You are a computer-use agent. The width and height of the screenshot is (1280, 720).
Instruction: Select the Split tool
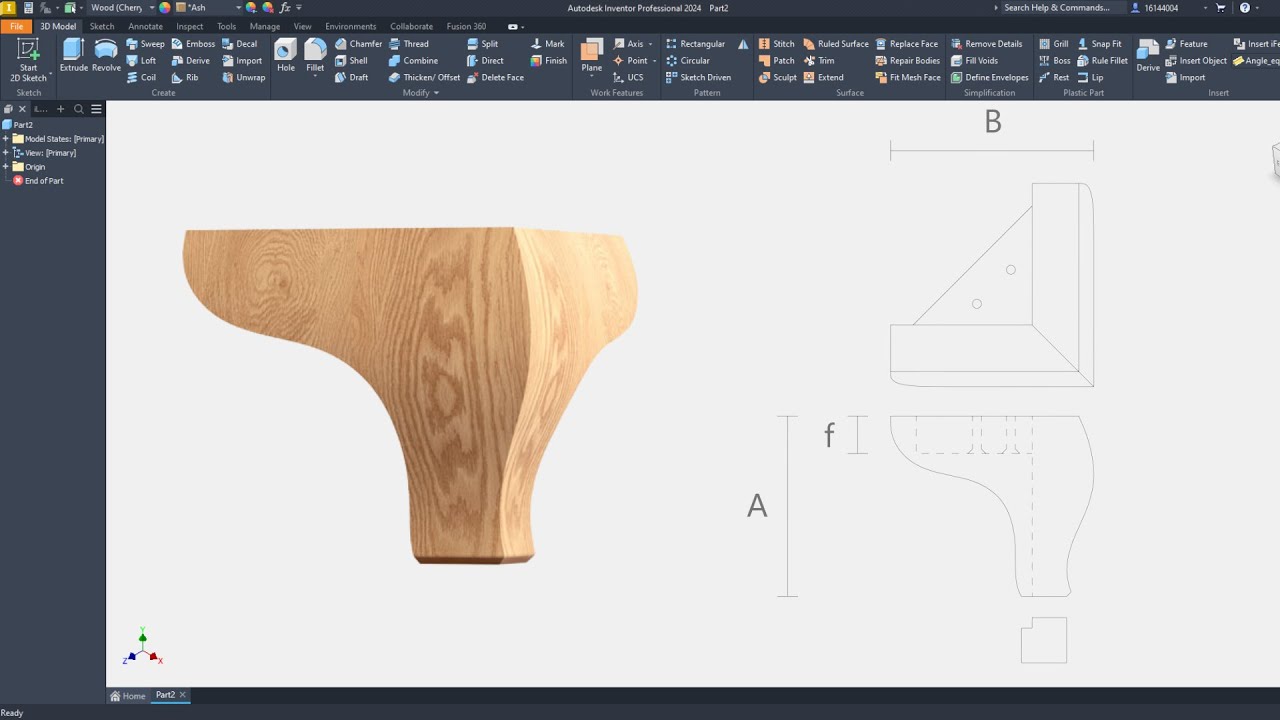click(x=482, y=44)
